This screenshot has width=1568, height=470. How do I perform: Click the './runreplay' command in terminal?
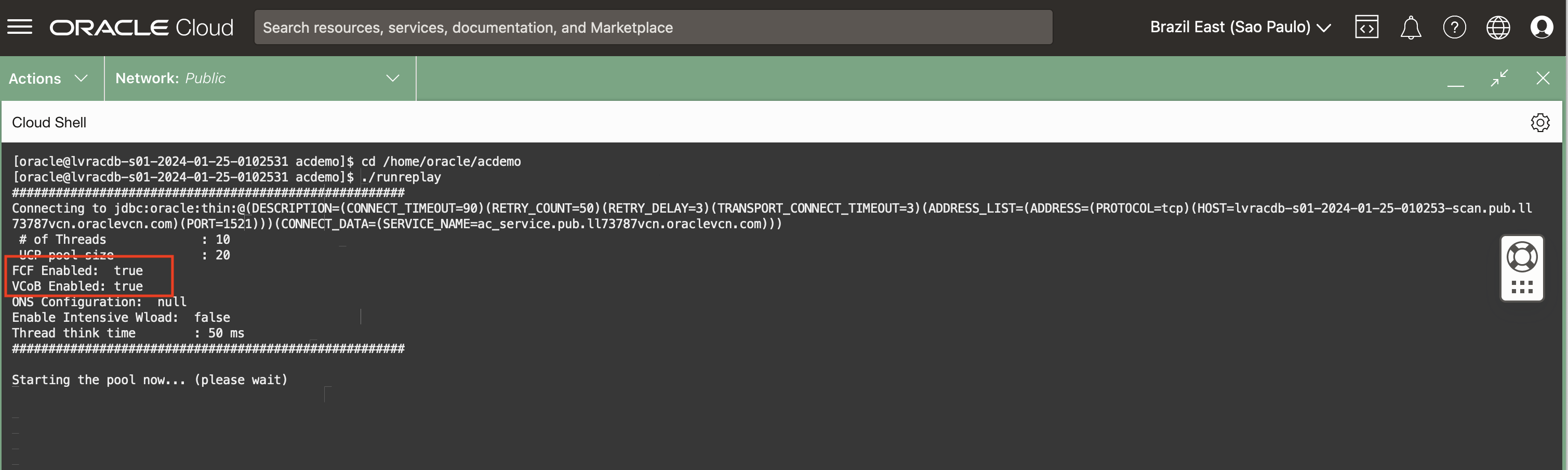[401, 177]
